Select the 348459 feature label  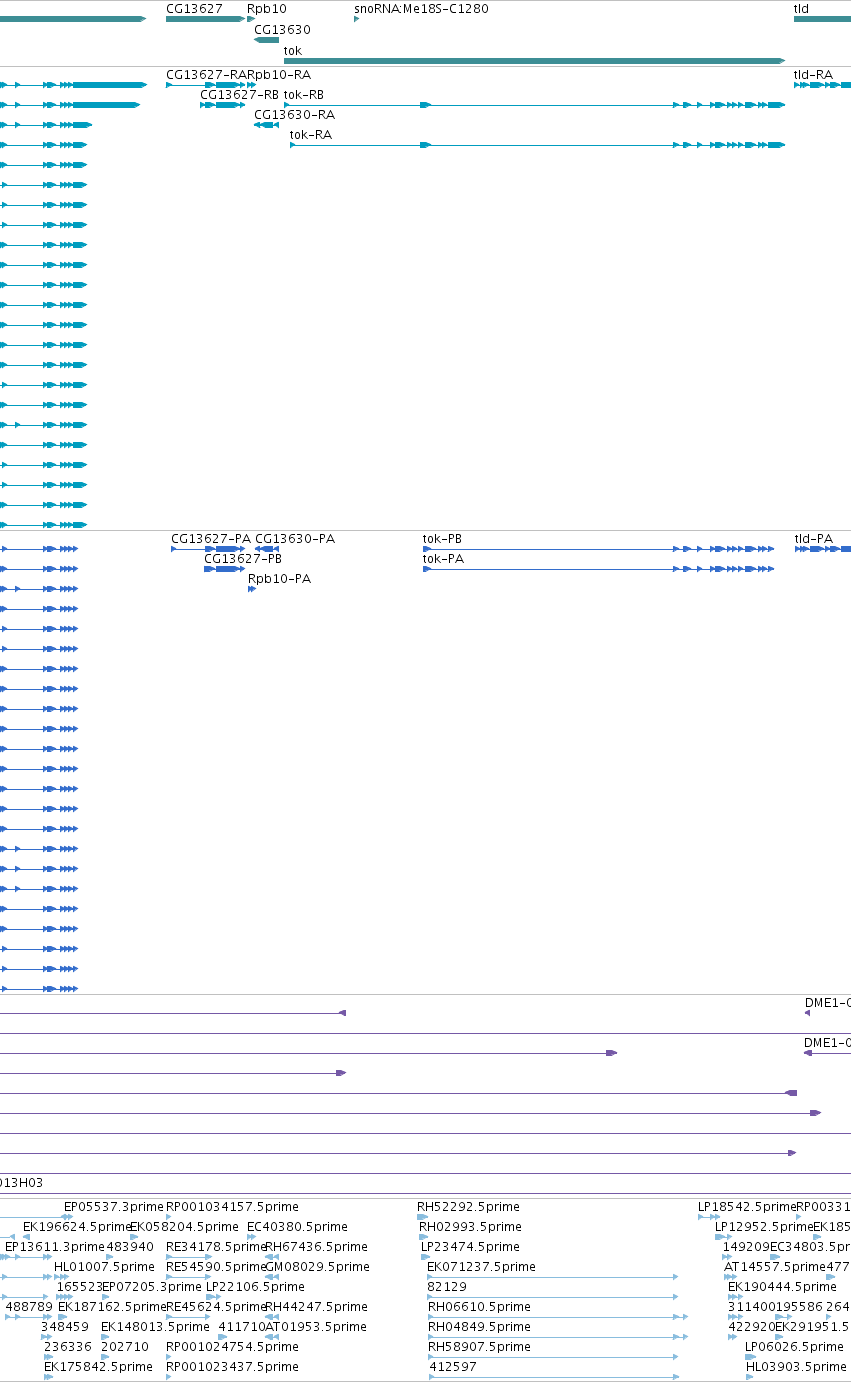coord(64,1326)
